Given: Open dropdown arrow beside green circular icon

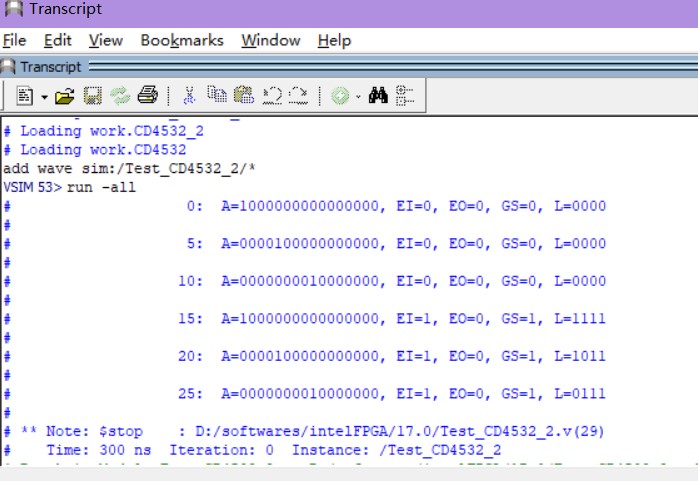Looking at the screenshot, I should point(358,96).
